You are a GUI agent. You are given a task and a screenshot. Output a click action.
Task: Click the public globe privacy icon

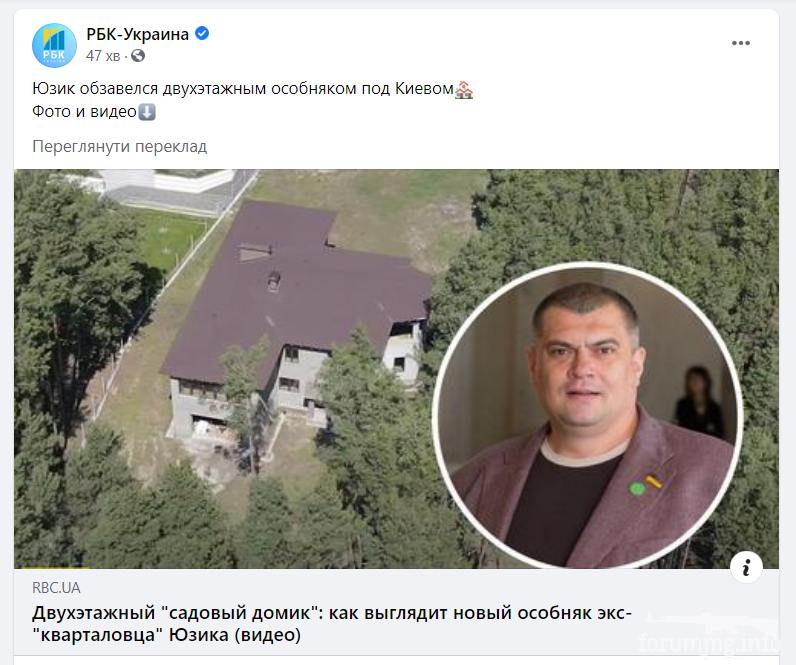click(x=138, y=56)
